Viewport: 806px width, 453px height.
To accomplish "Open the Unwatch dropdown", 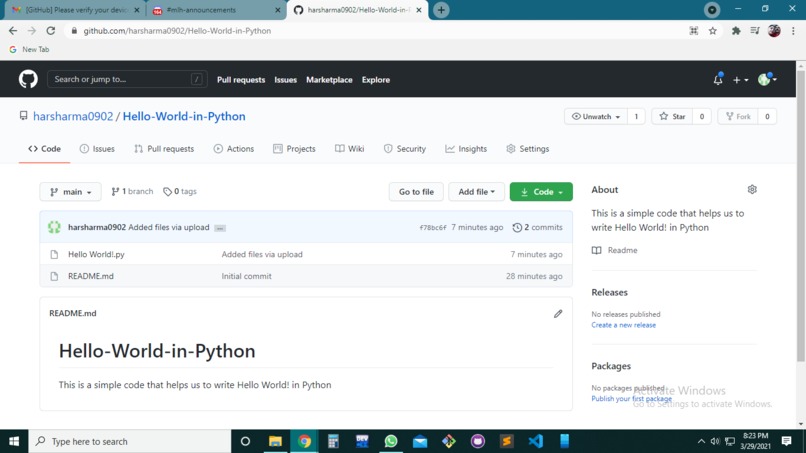I will pyautogui.click(x=596, y=117).
